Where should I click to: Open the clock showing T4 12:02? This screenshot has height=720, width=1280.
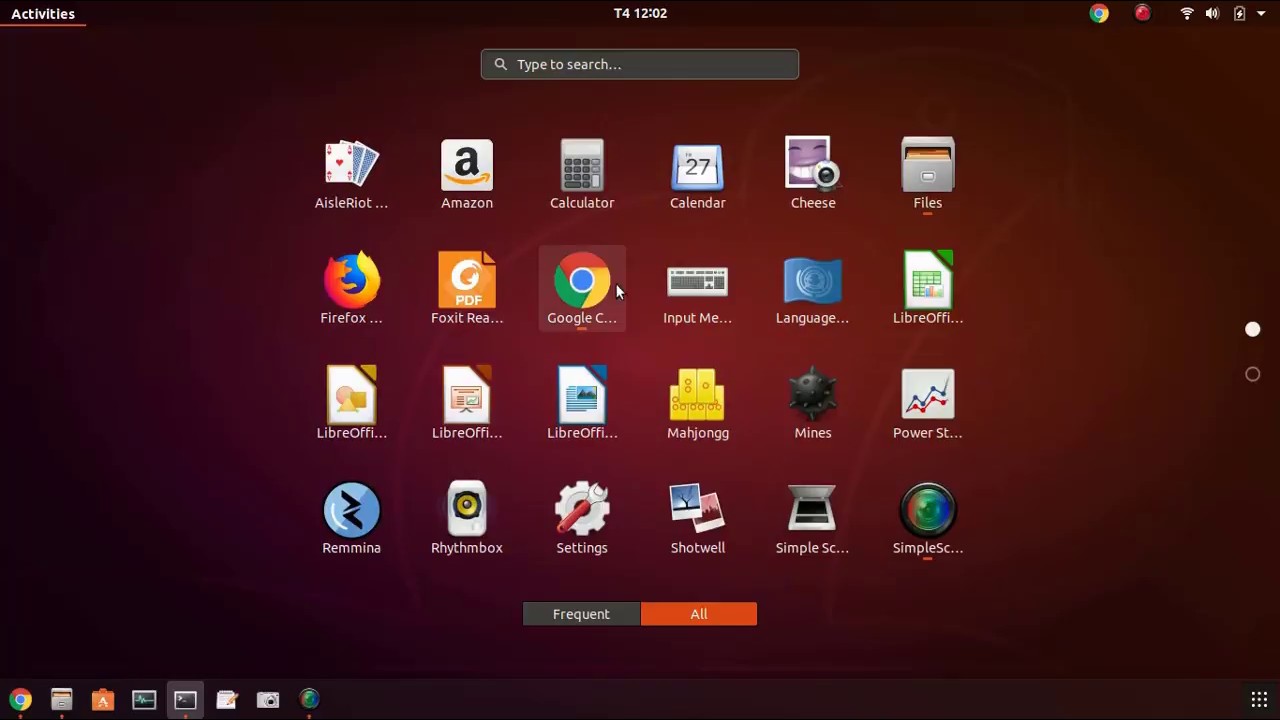pyautogui.click(x=640, y=13)
